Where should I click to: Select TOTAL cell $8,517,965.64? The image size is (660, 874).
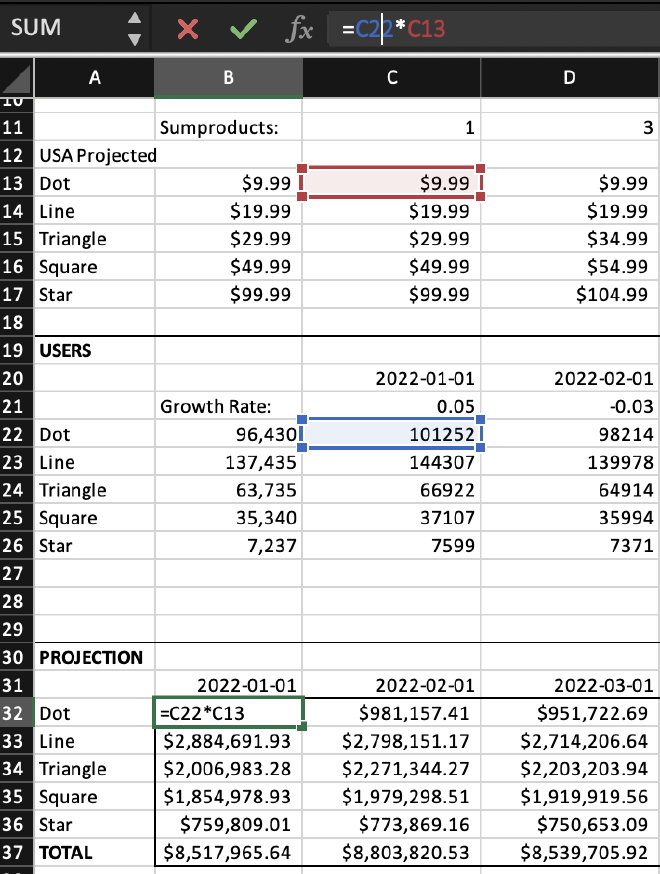(x=228, y=852)
